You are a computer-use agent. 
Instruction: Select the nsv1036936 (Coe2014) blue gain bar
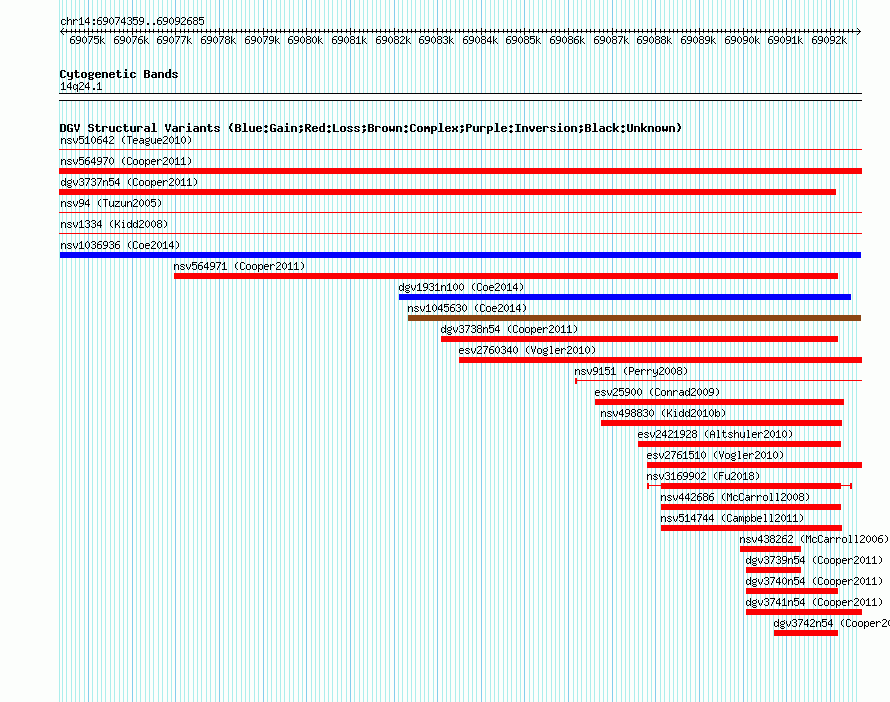coord(460,255)
